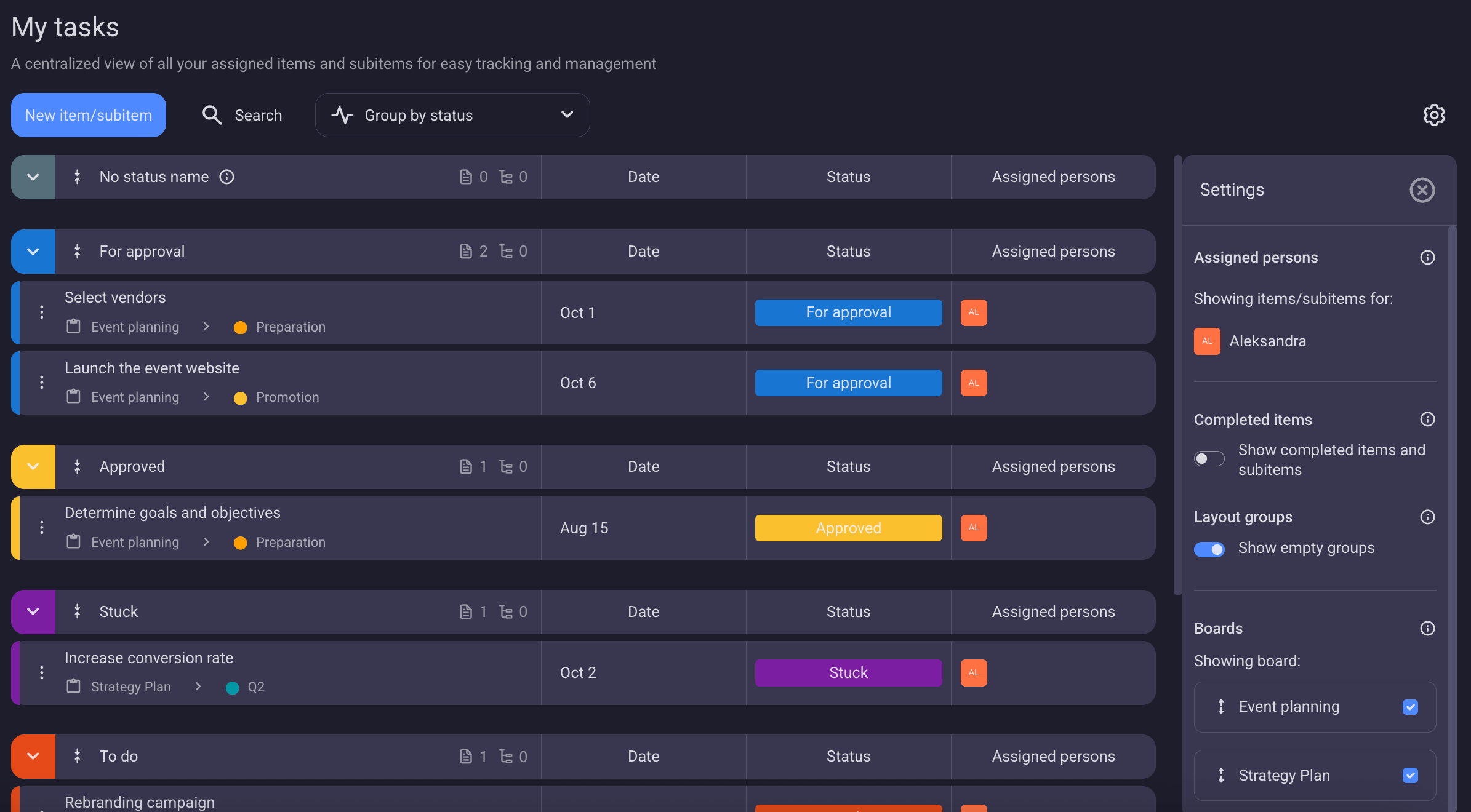1471x812 pixels.
Task: Click info icon next to No status name
Action: pos(227,177)
